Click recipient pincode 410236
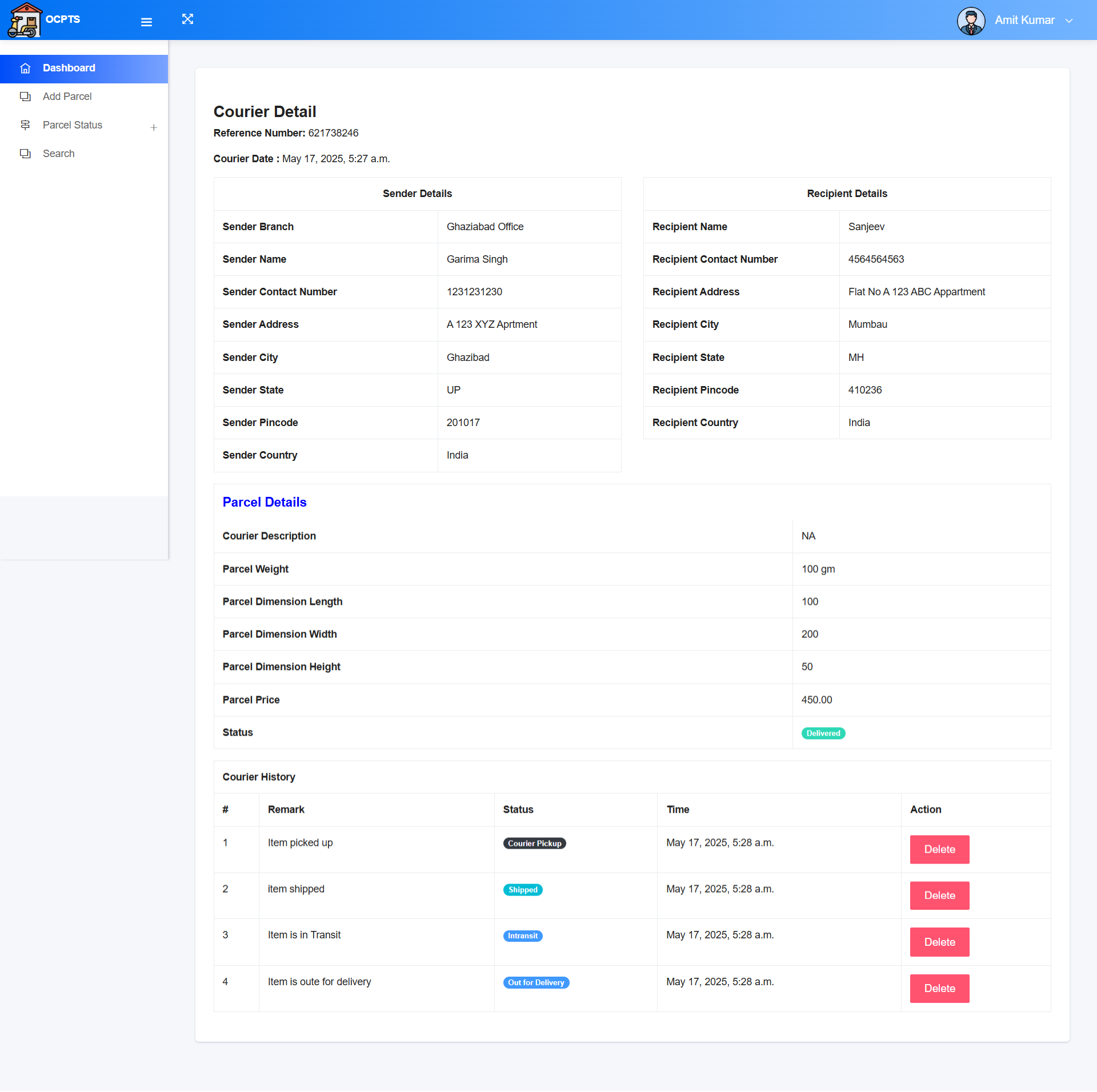Screen dimensions: 1097x1092 [x=865, y=390]
